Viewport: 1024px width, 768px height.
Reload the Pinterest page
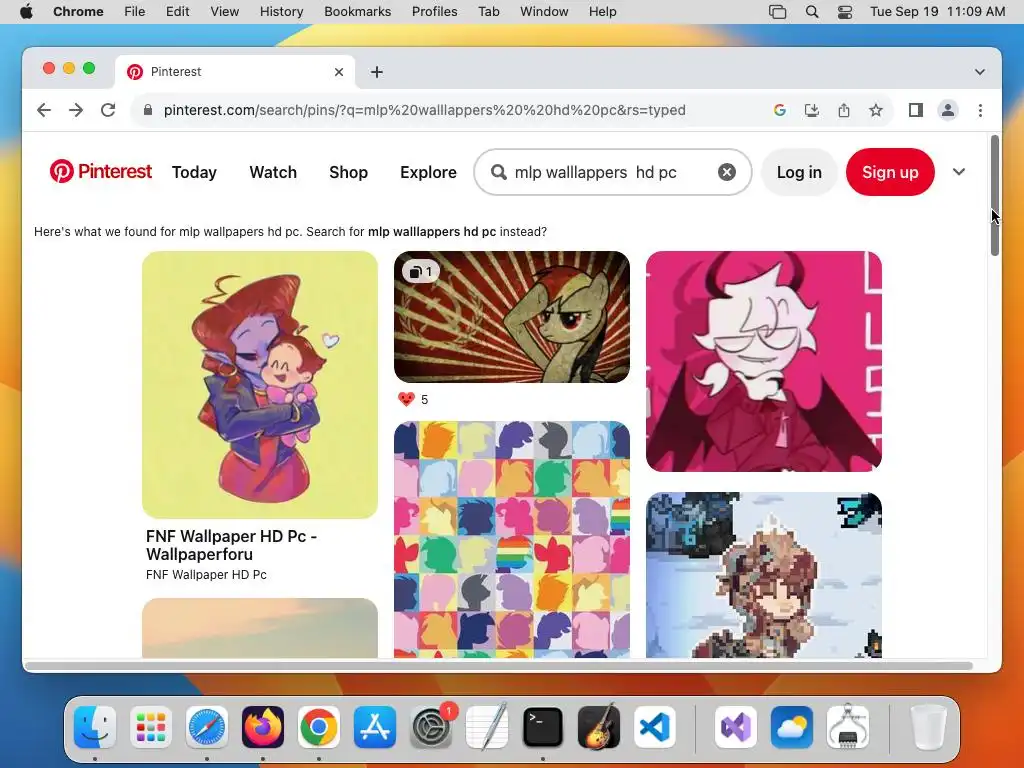[108, 110]
